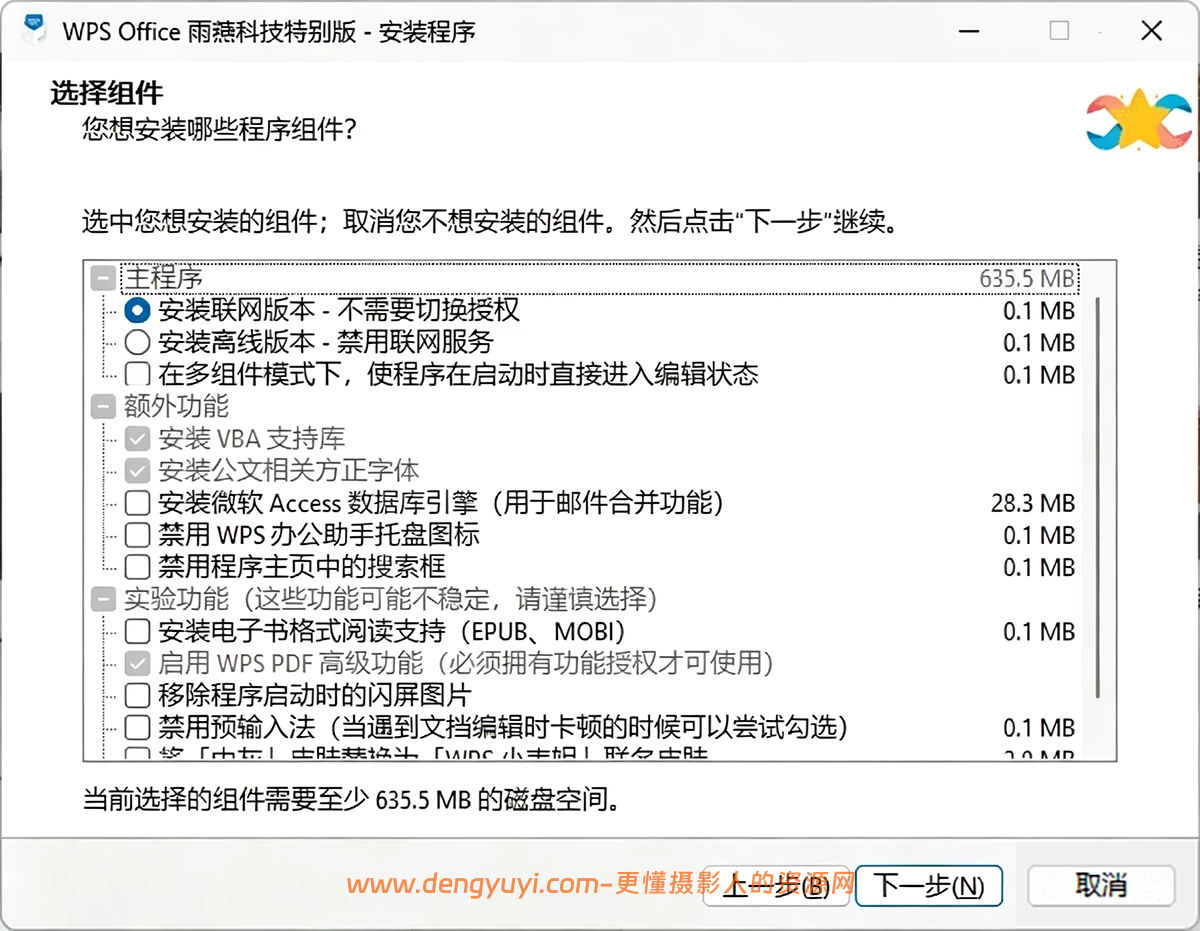Close the installer window
Screen dimensions: 1200x931
click(x=1151, y=31)
